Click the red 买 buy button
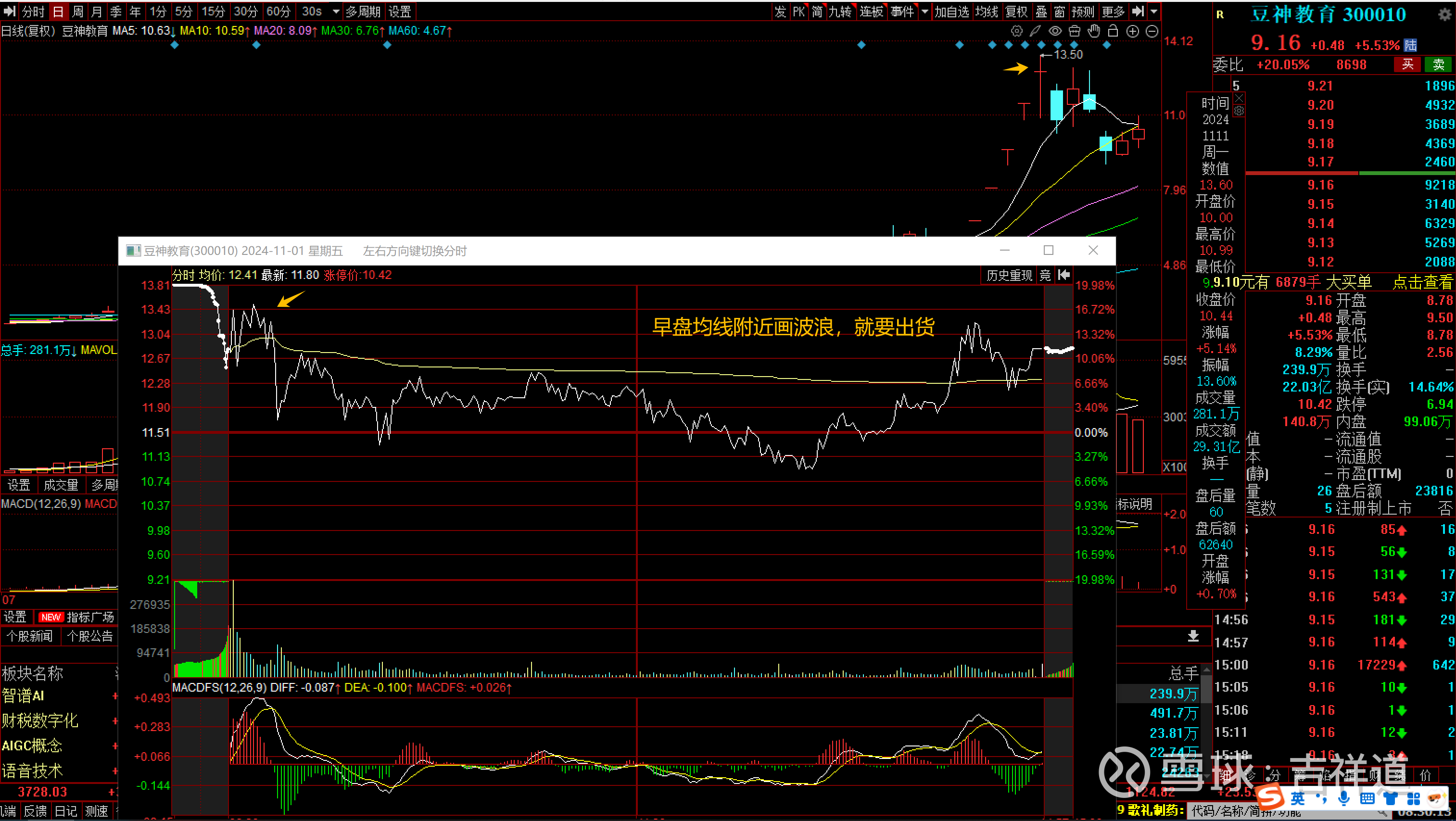The image size is (1456, 821). pyautogui.click(x=1408, y=64)
